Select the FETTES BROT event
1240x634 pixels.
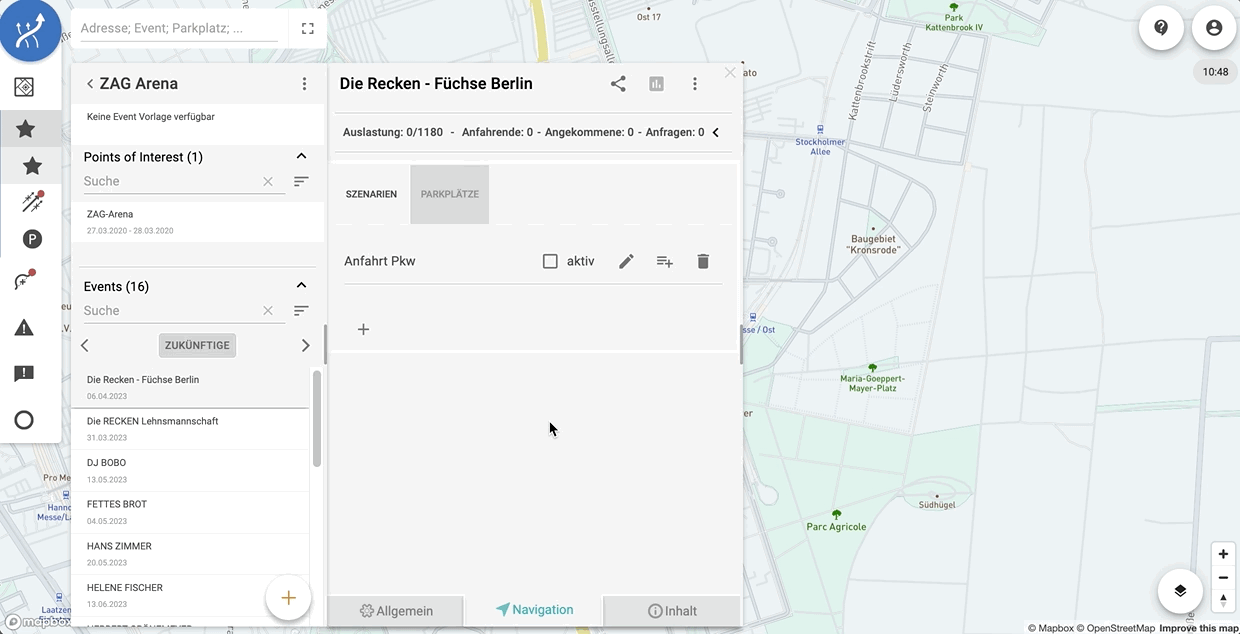tap(190, 512)
